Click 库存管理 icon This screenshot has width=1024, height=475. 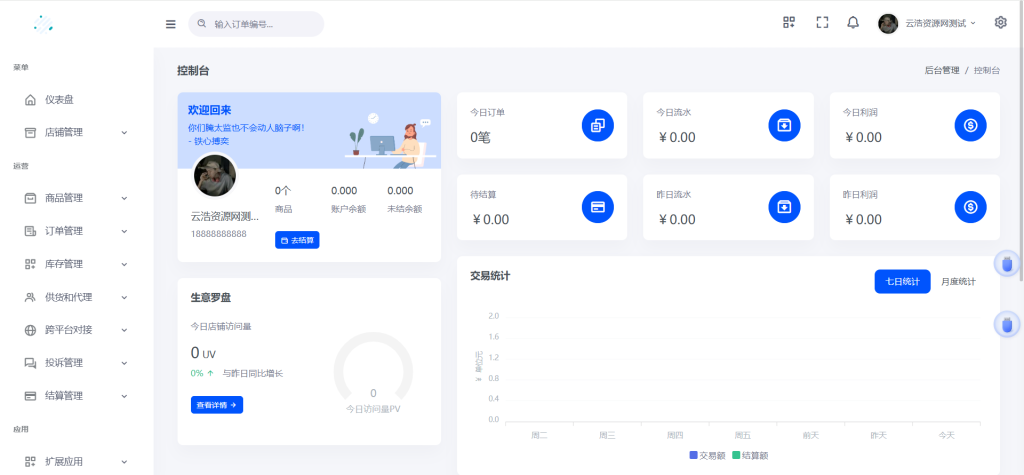click(x=30, y=264)
